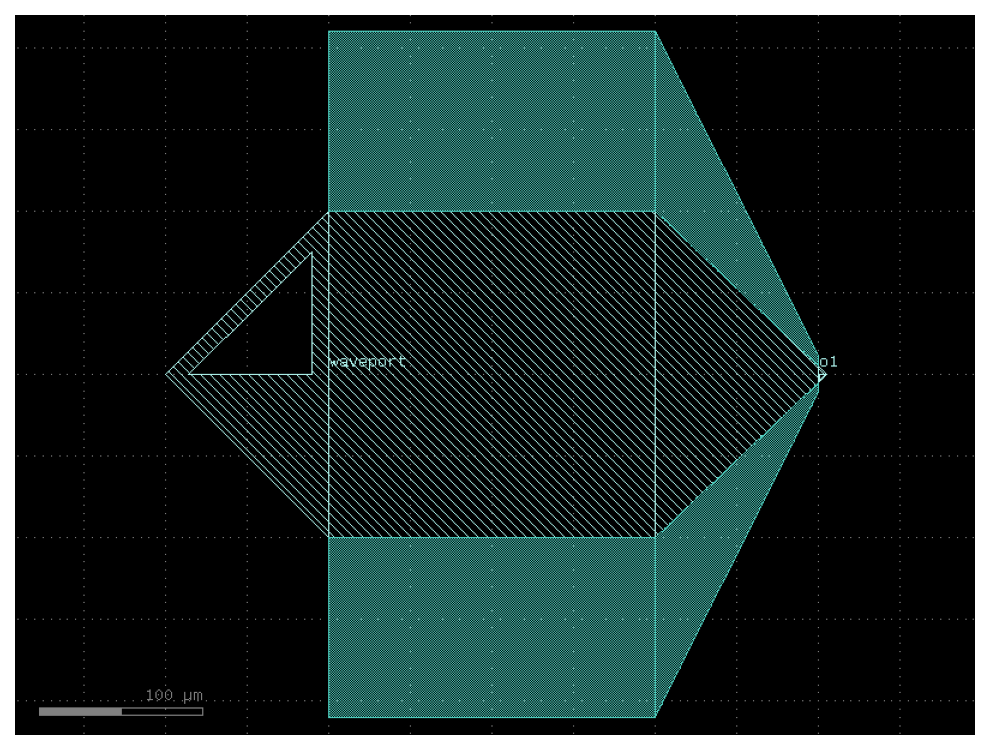Select the 'waveport' text label

[x=367, y=362]
